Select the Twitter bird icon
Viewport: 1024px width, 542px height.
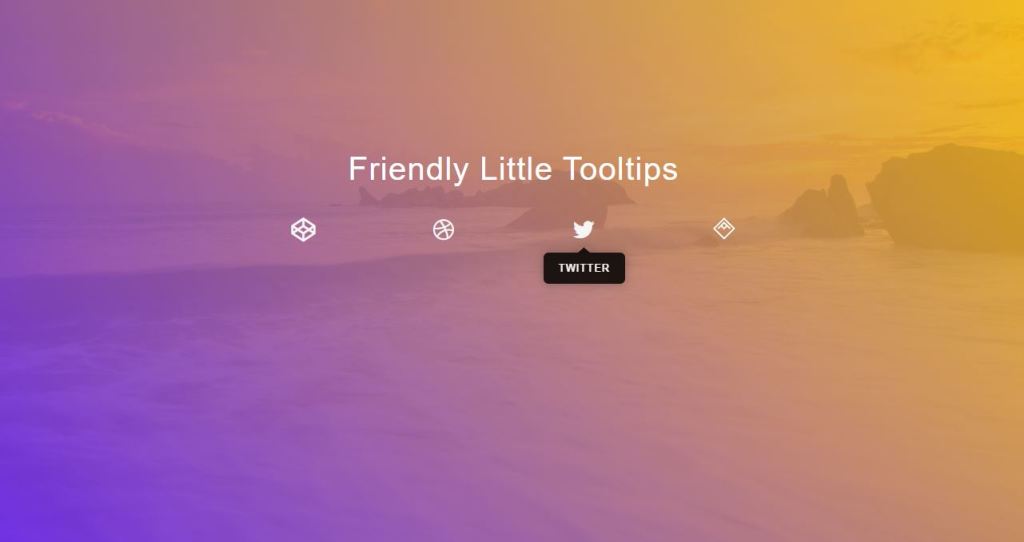583,230
